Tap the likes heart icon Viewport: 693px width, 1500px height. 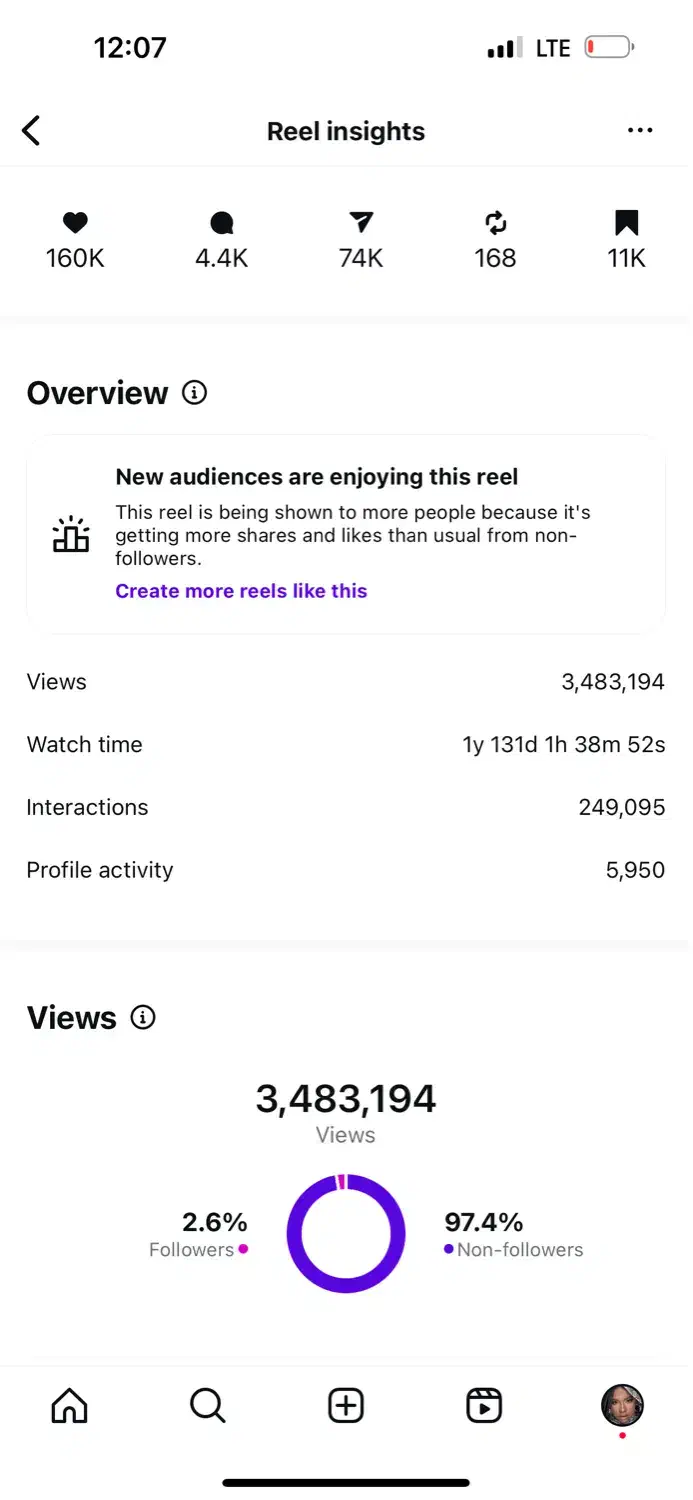click(75, 223)
